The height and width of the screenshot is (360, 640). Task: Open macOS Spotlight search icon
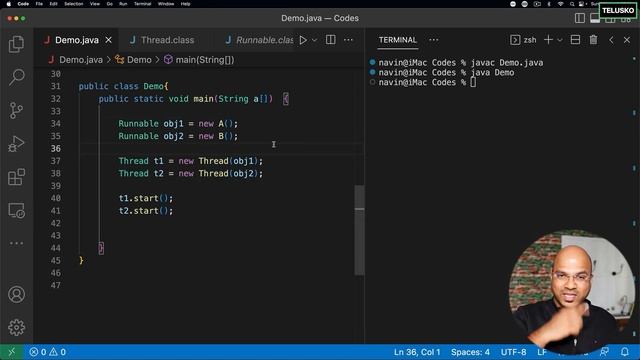pyautogui.click(x=572, y=4)
